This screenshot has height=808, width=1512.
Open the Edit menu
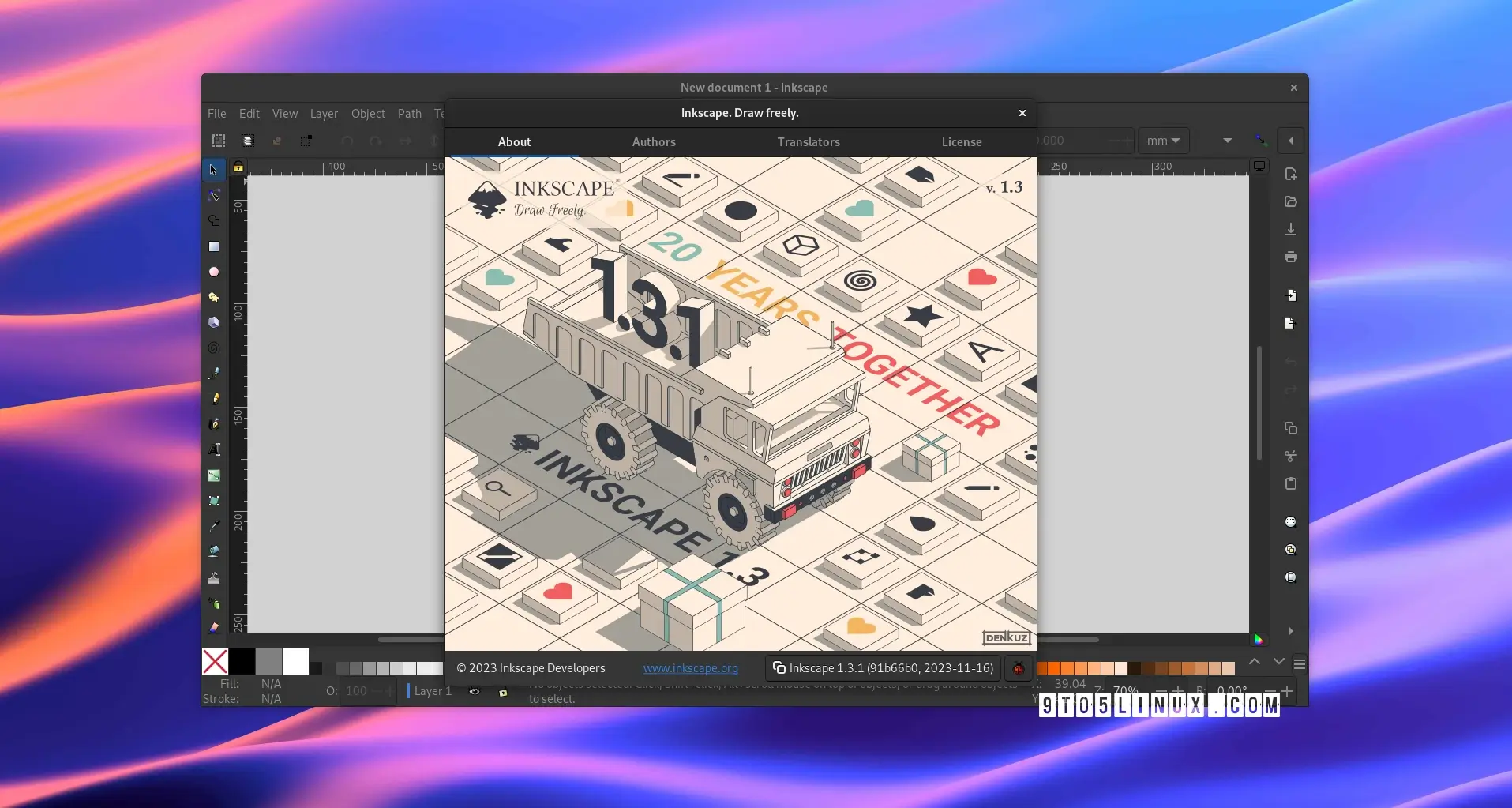249,114
